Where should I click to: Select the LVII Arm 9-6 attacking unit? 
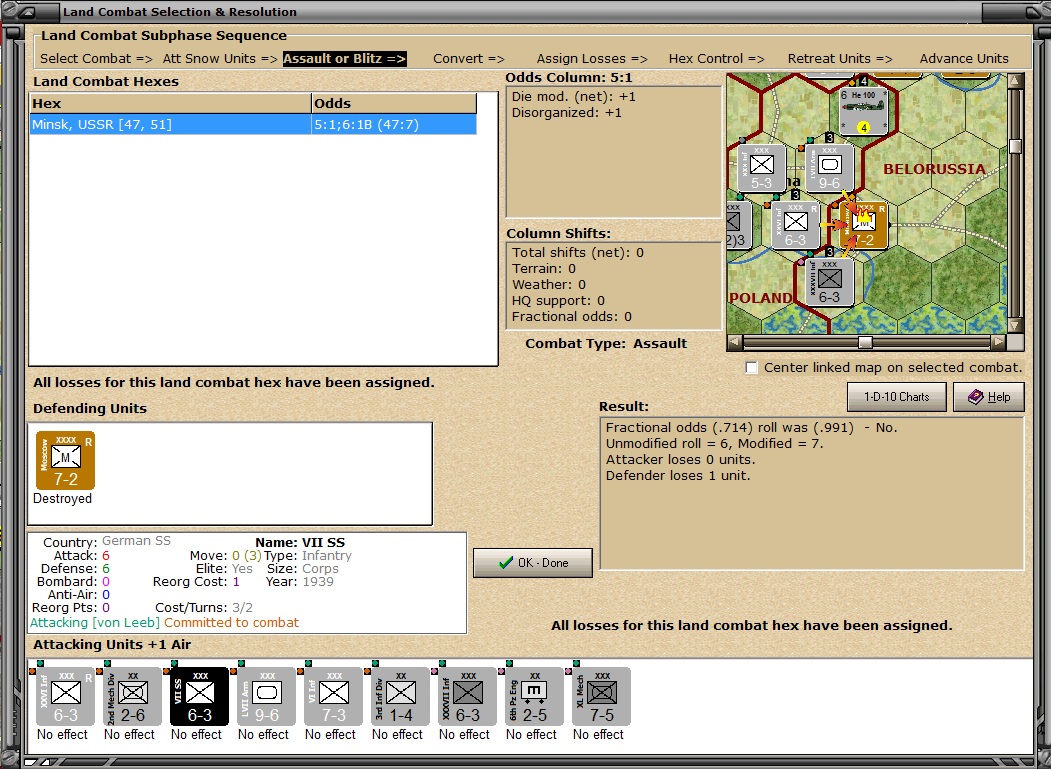coord(266,697)
